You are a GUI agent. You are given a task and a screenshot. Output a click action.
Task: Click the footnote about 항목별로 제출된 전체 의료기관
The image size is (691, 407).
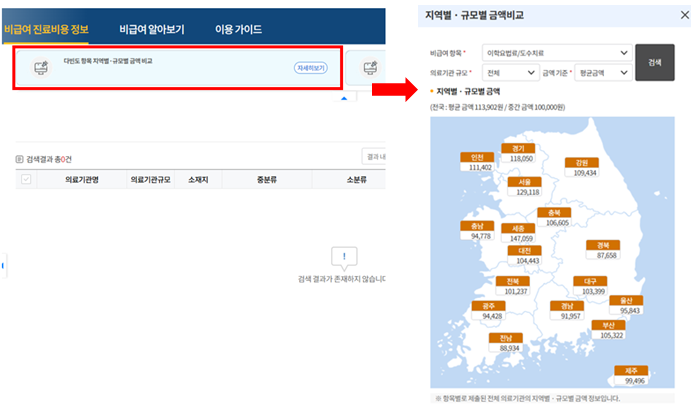click(x=528, y=399)
